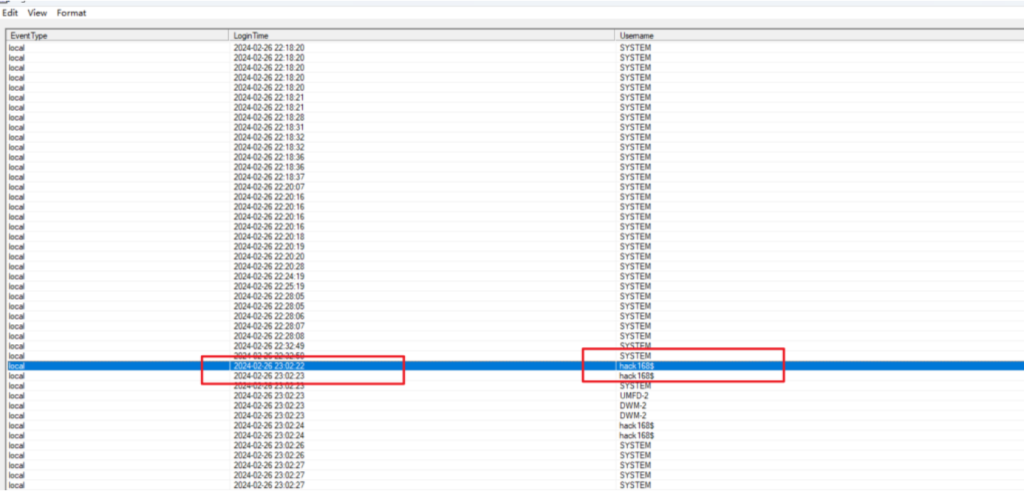Open the Format menu
The image size is (1024, 491).
(71, 13)
